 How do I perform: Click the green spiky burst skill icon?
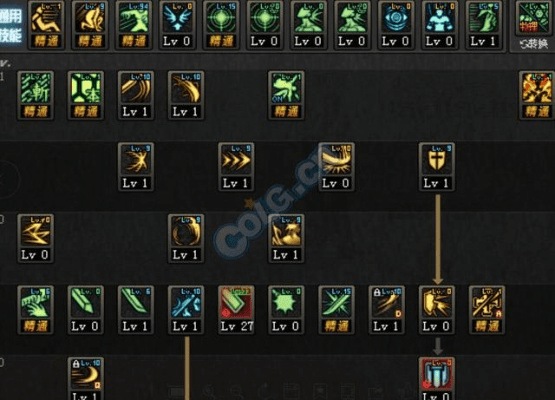tap(286, 310)
